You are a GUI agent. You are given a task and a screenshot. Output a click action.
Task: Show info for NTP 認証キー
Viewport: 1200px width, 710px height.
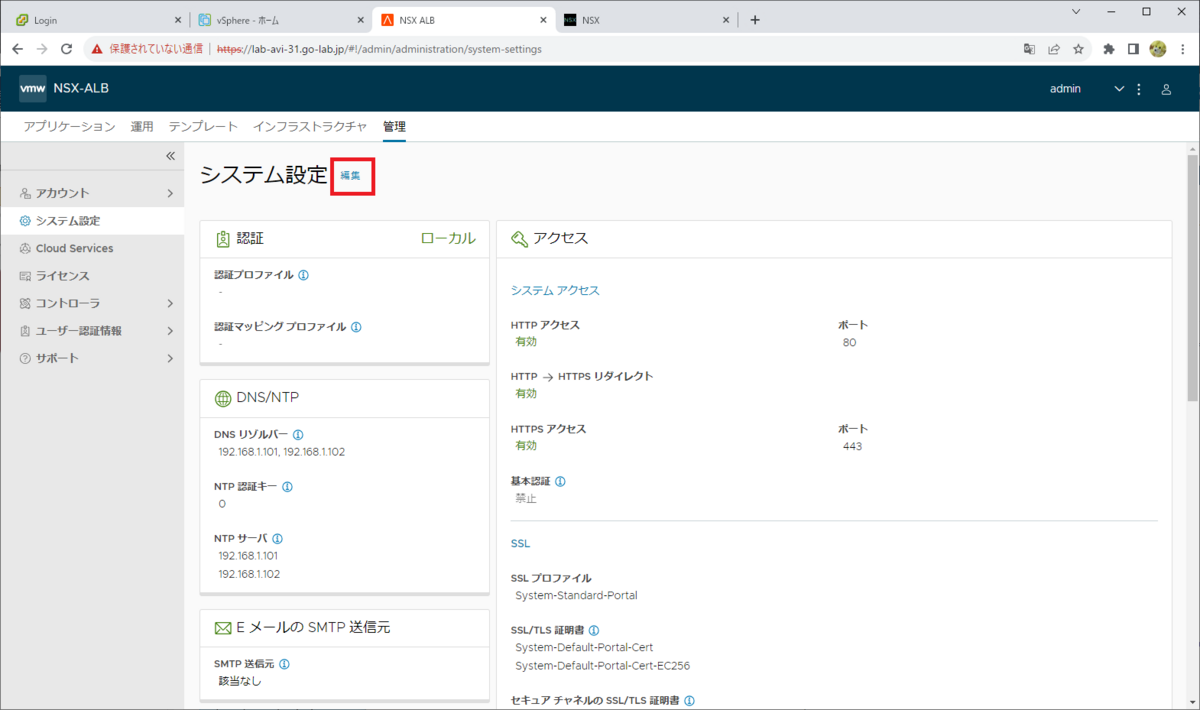pos(287,487)
